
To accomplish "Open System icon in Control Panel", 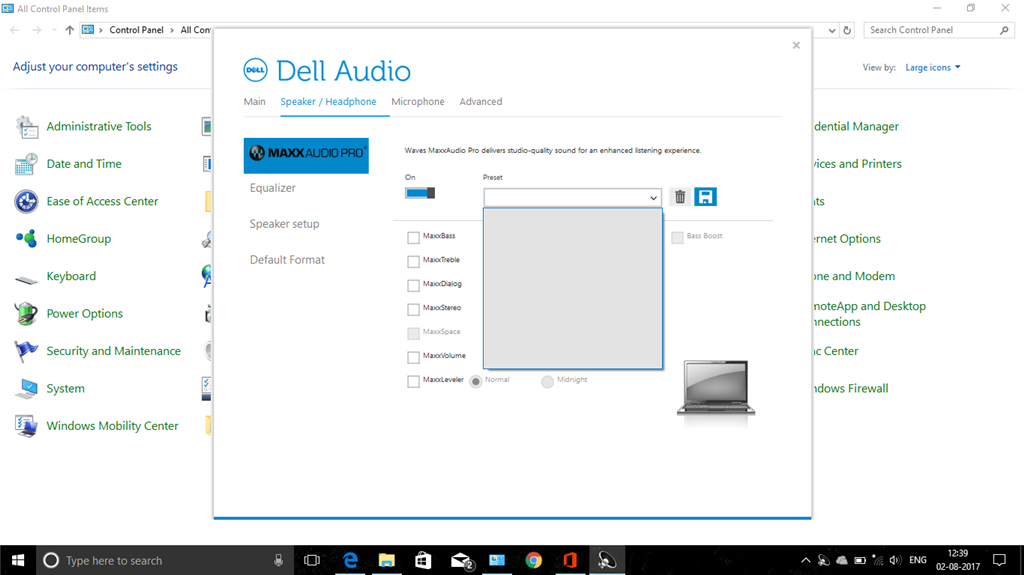I will click(27, 389).
